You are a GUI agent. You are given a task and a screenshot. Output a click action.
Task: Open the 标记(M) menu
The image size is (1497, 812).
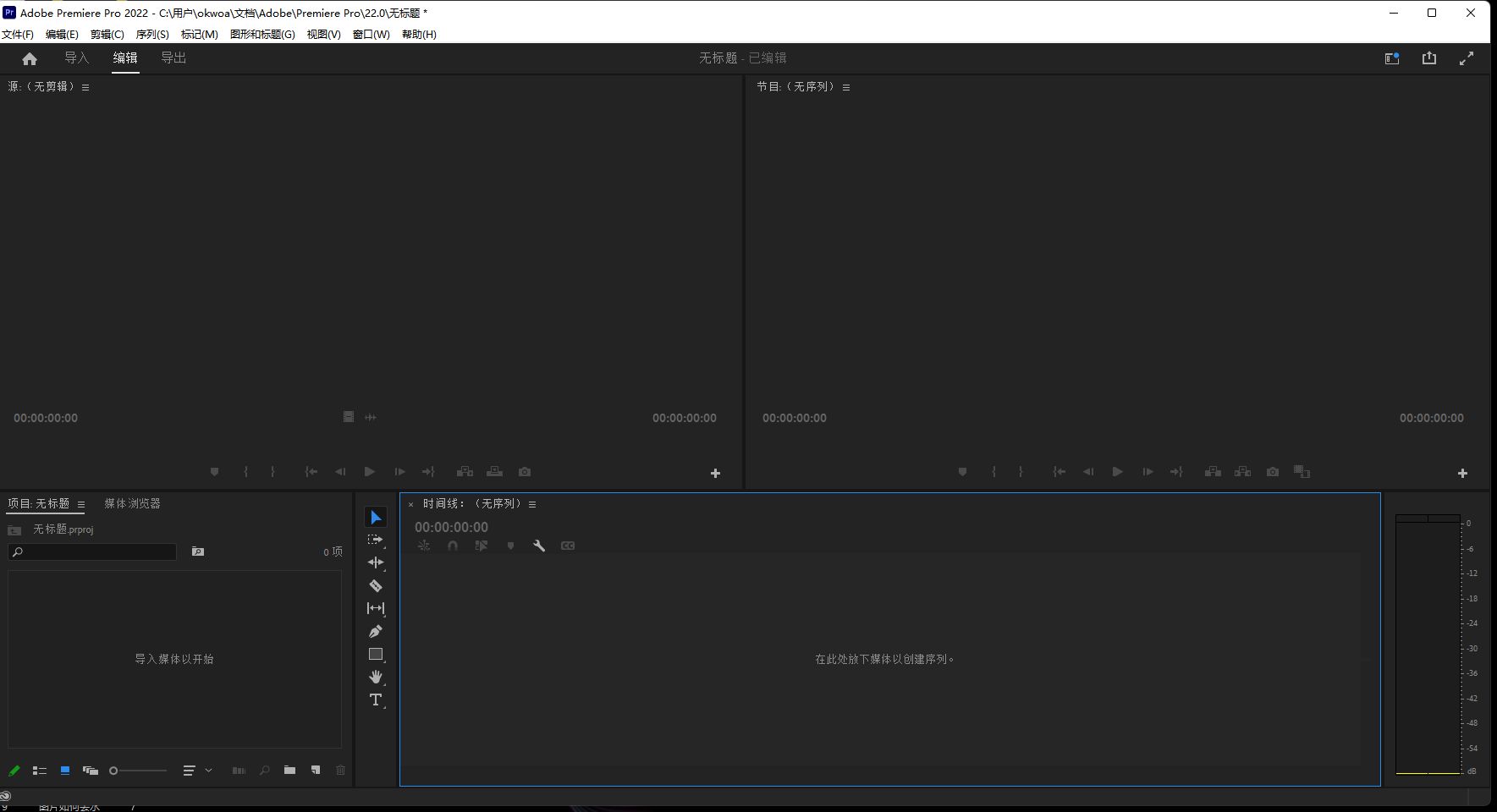[200, 35]
